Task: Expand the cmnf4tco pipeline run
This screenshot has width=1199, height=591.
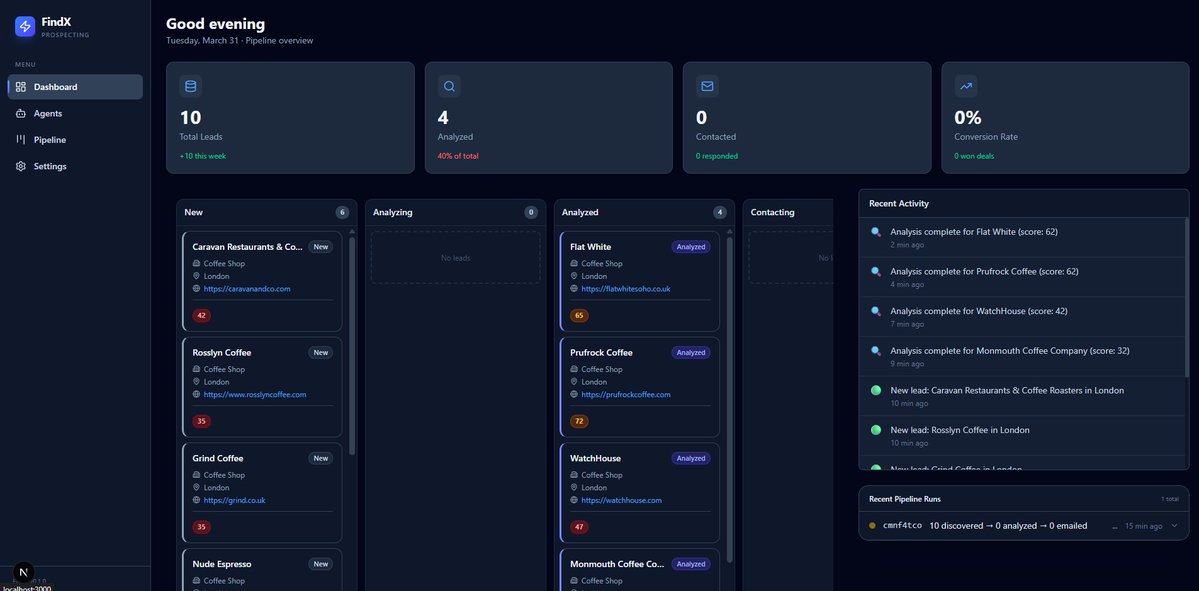Action: click(x=1175, y=526)
